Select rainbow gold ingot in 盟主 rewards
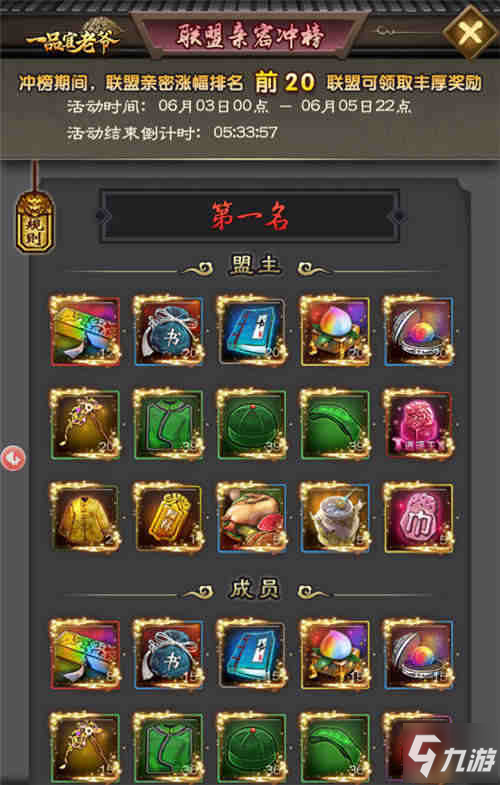 85,331
